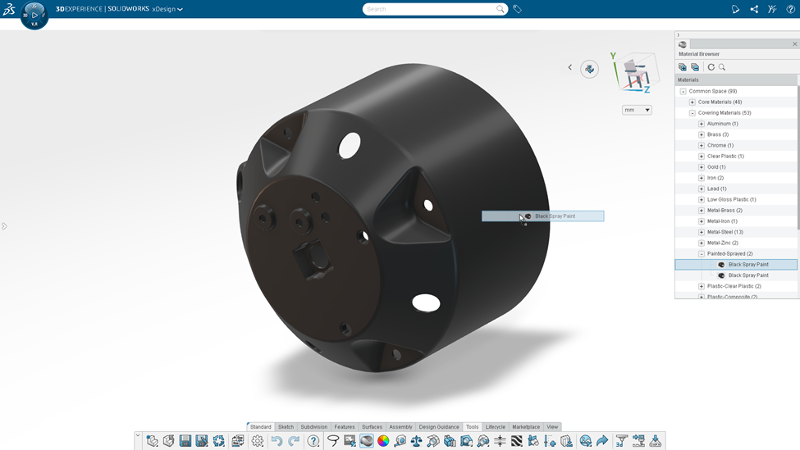
Task: Click the Redo arrow in the toolbar
Action: point(294,441)
